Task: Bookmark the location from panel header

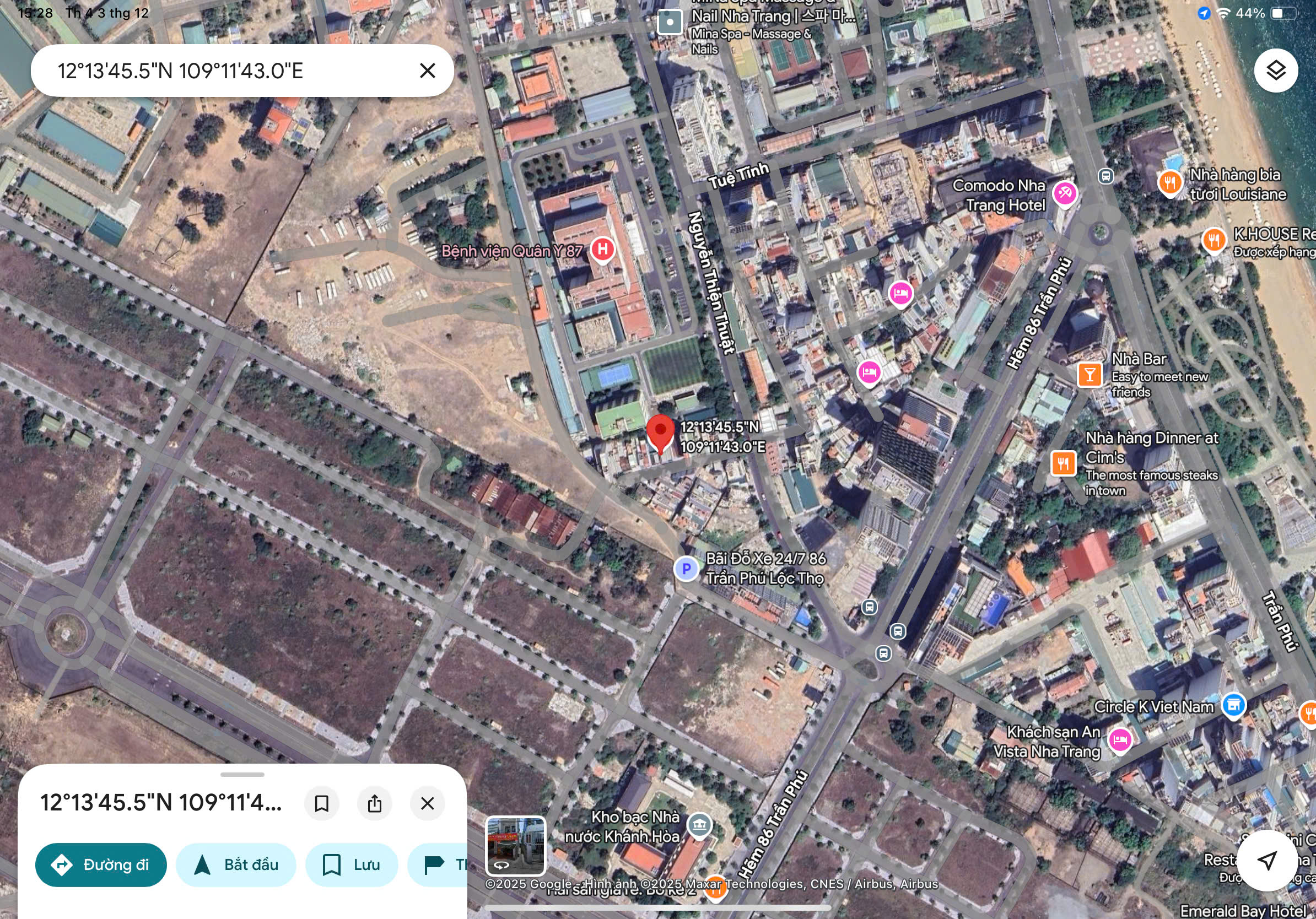Action: [321, 803]
